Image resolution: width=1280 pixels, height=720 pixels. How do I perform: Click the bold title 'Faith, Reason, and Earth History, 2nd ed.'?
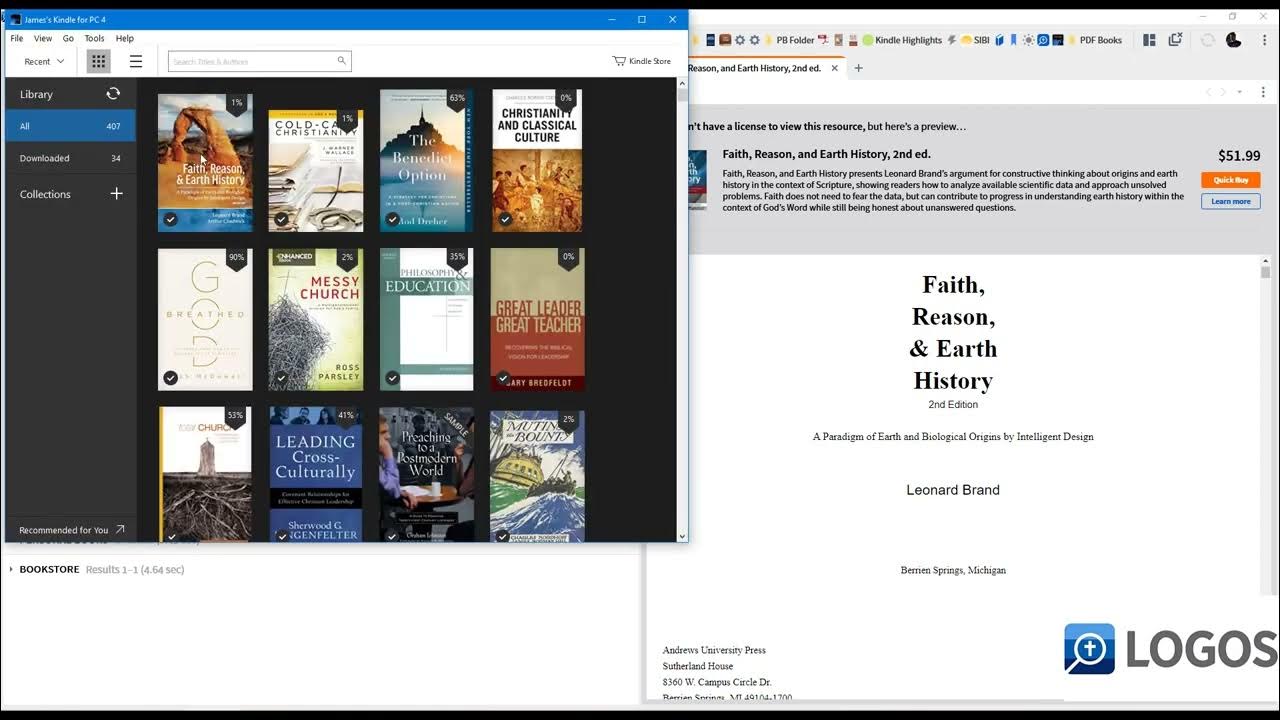[826, 154]
